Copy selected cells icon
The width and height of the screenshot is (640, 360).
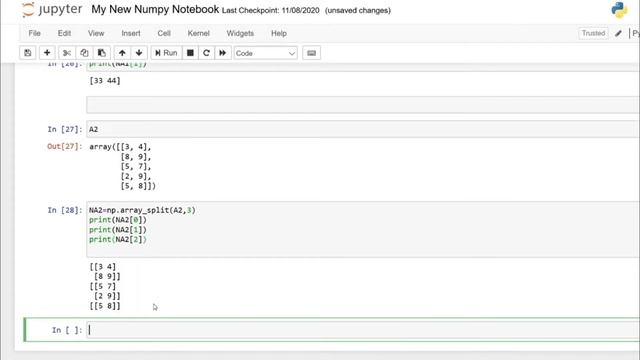pos(84,53)
